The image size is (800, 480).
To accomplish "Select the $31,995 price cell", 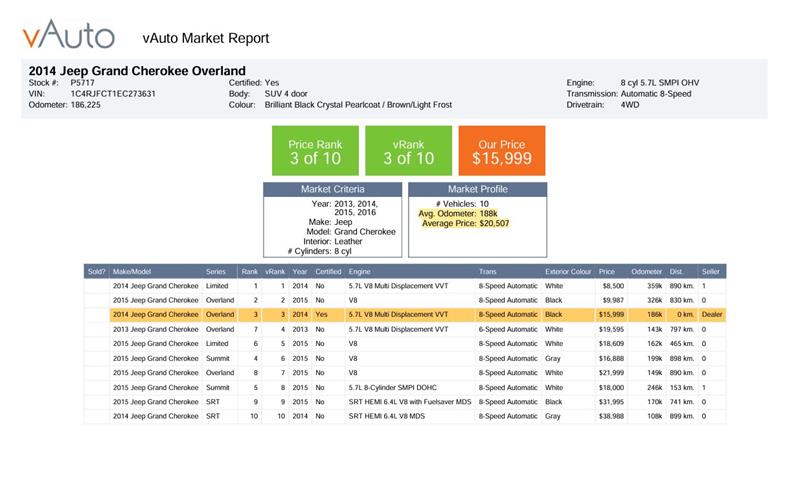I will [x=611, y=402].
